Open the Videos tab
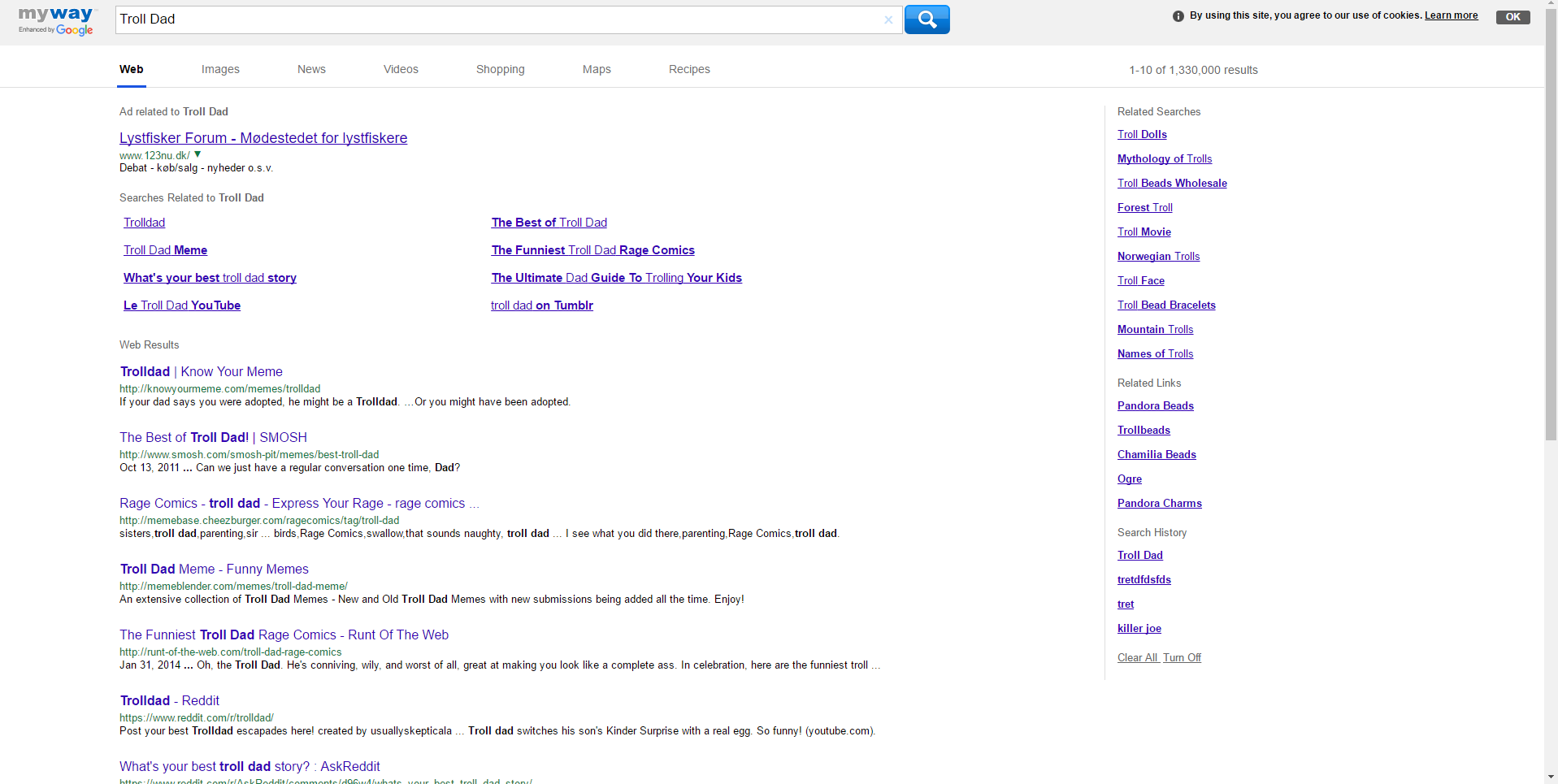 (401, 69)
